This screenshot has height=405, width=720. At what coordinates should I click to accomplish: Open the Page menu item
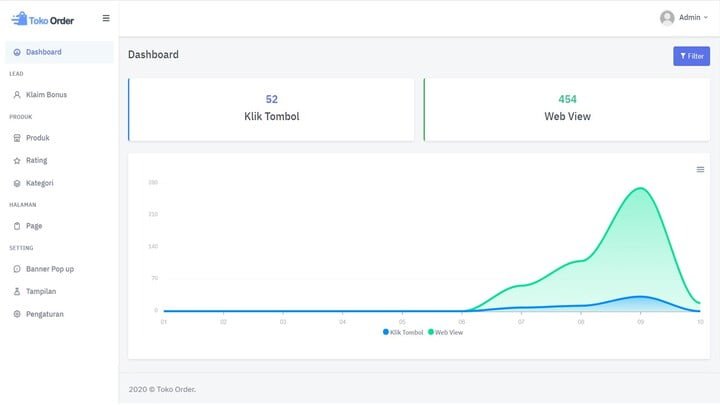point(34,226)
